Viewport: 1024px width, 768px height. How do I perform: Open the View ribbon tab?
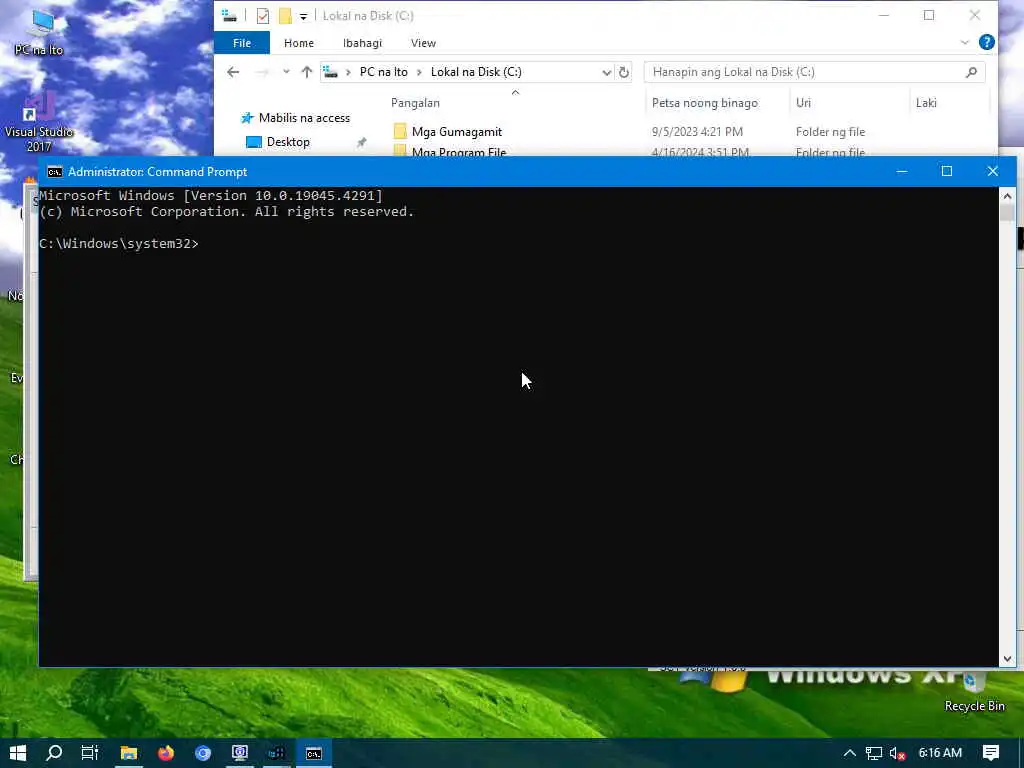point(423,43)
